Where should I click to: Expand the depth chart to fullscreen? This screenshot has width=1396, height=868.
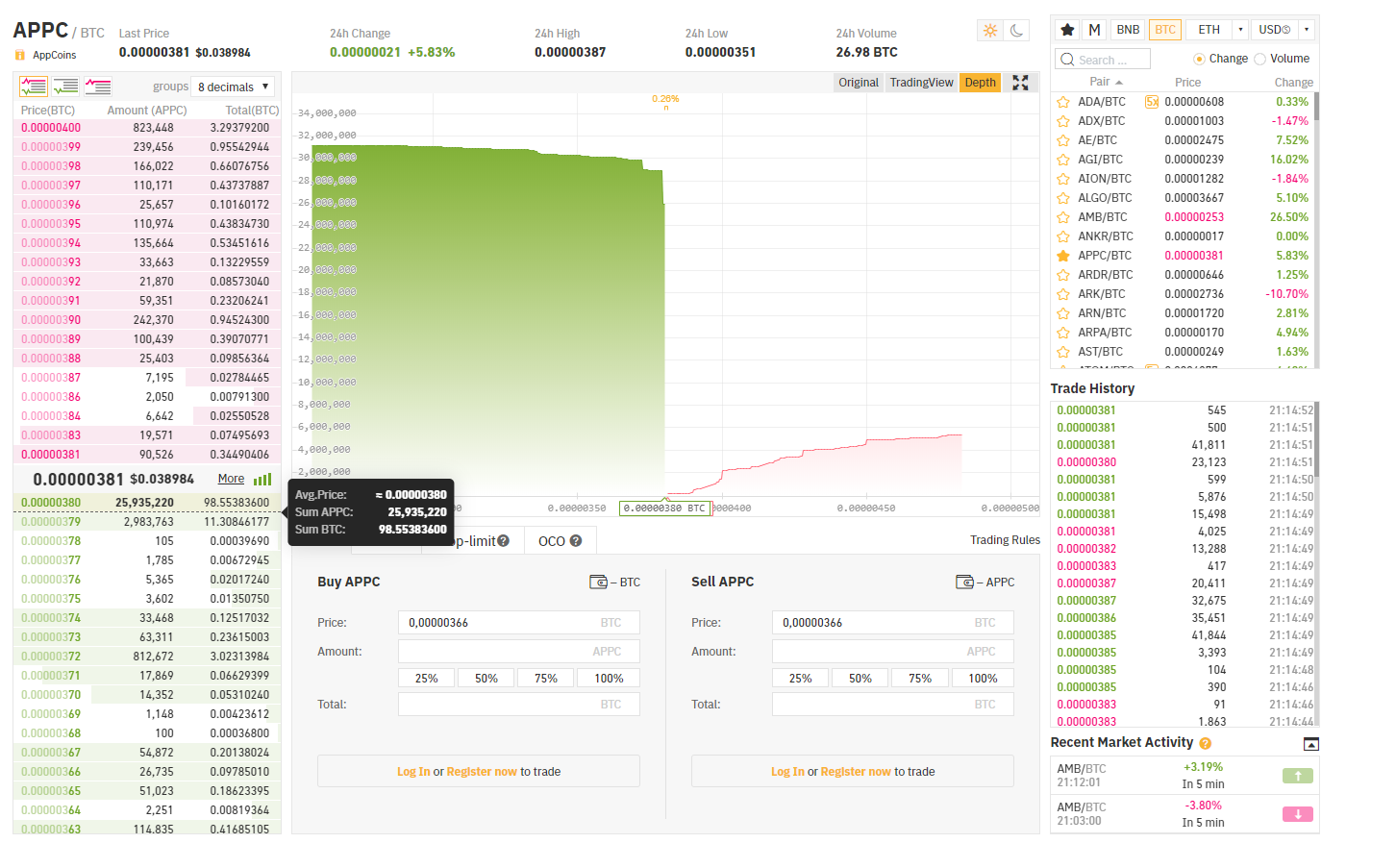click(1020, 83)
